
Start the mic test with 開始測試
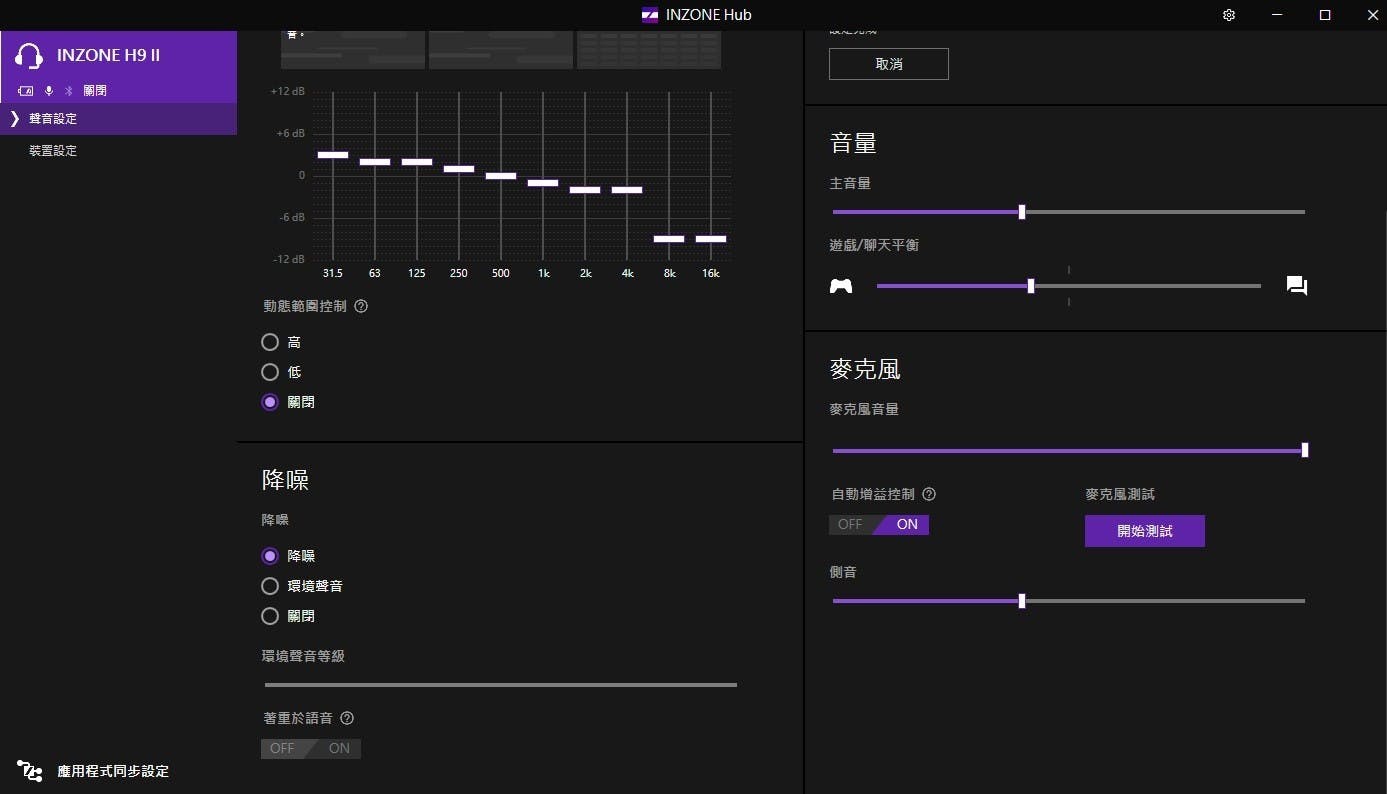pyautogui.click(x=1144, y=531)
